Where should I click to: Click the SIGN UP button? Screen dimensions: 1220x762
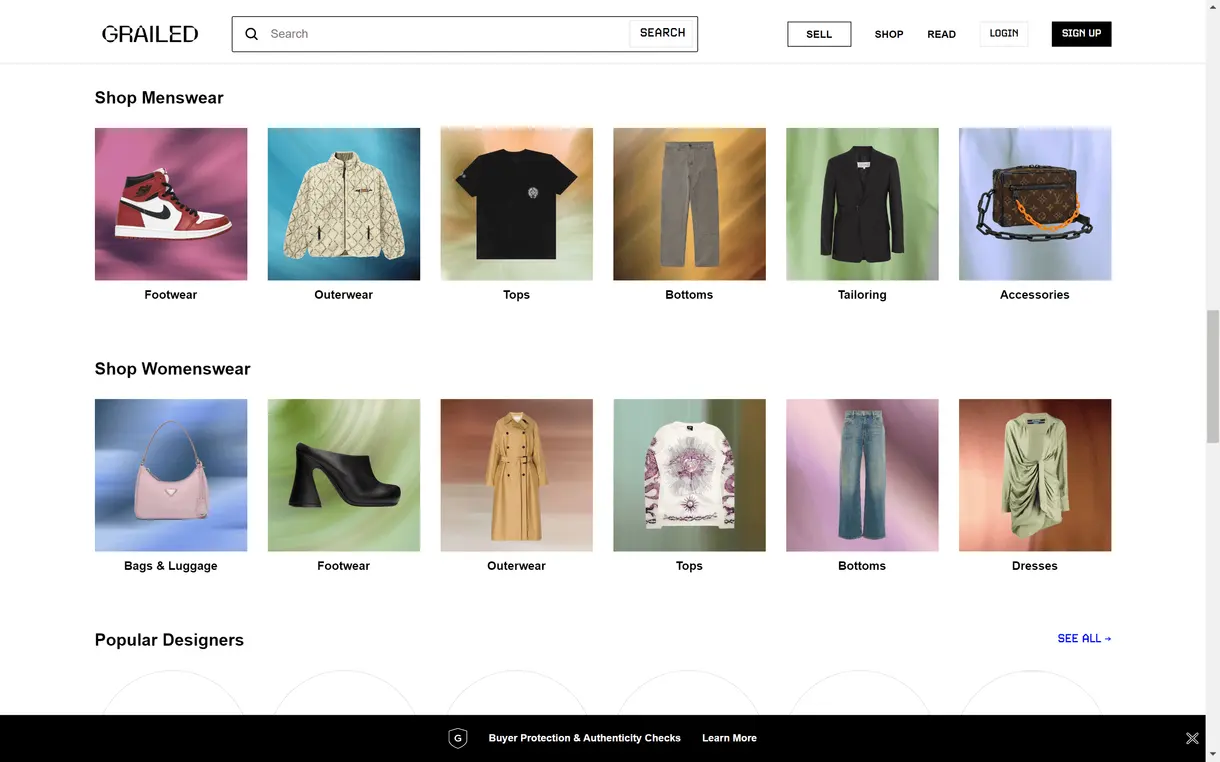(1081, 33)
